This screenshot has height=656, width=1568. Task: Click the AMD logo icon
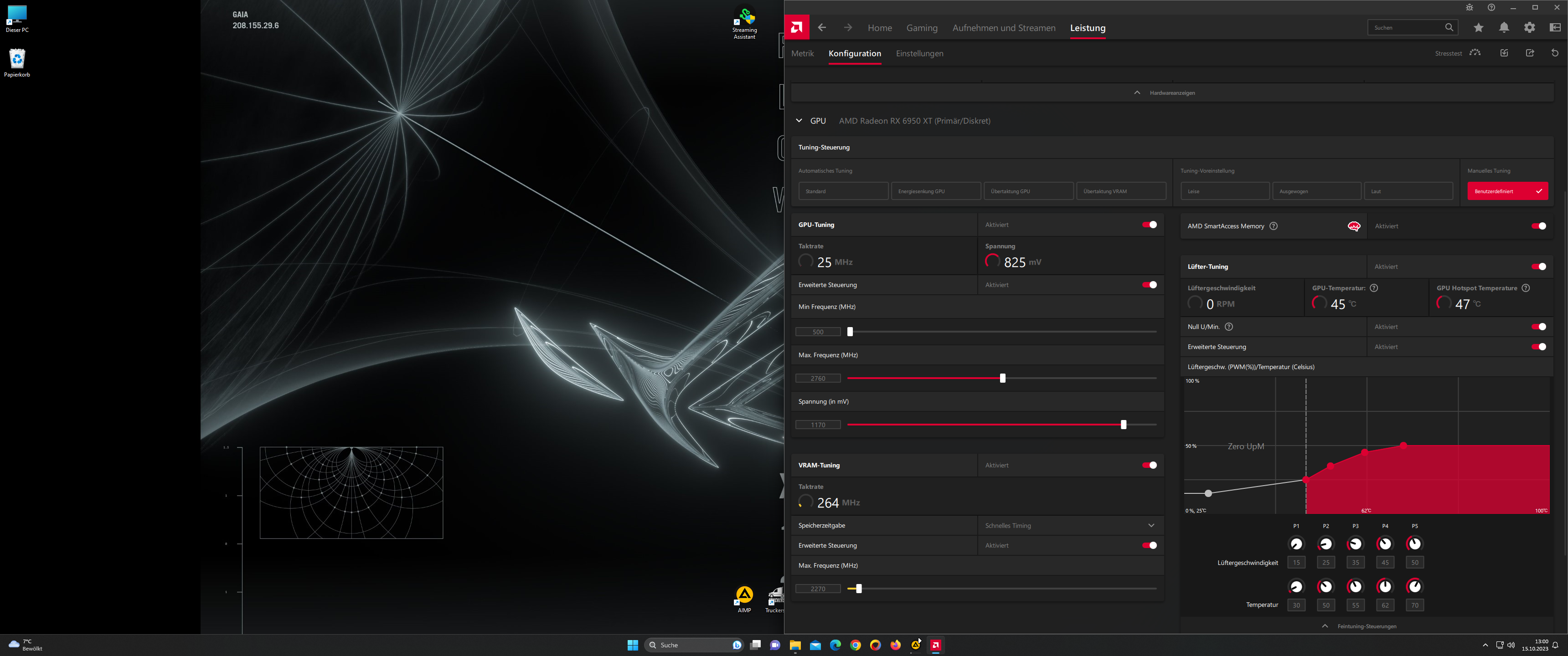[x=796, y=27]
